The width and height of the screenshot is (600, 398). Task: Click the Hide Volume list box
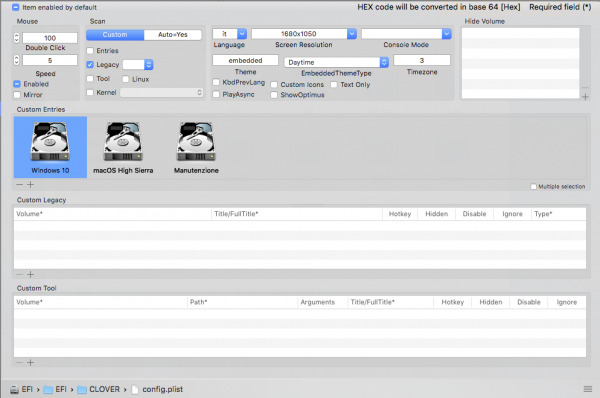(520, 63)
